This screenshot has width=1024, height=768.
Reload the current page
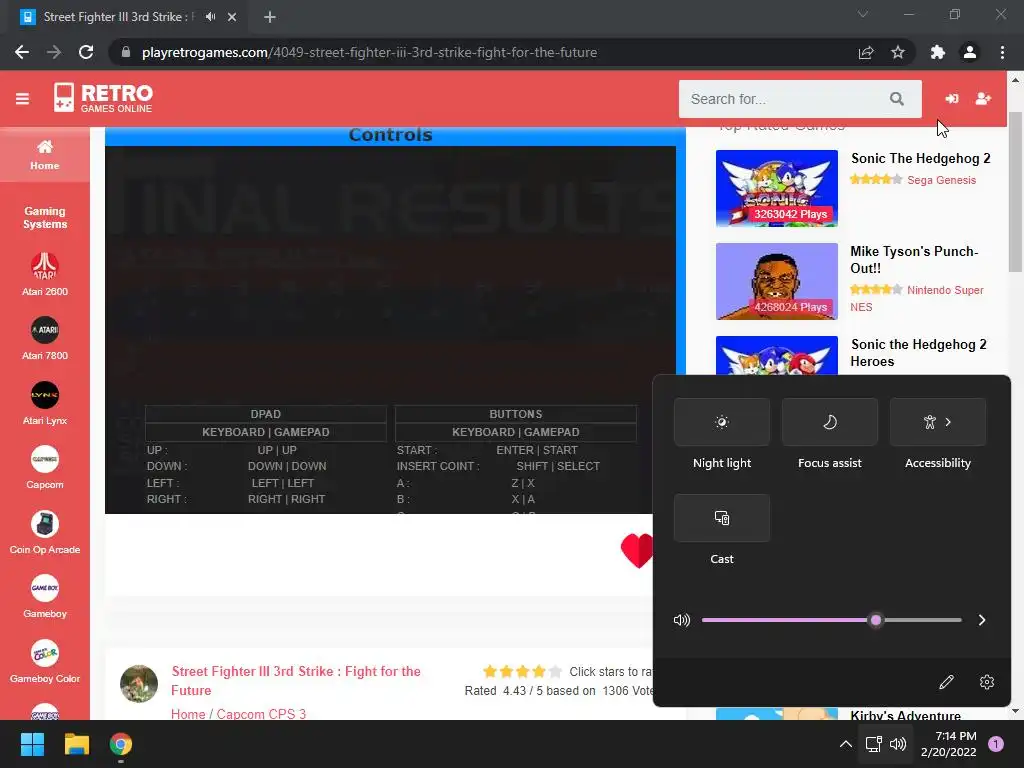coord(86,52)
